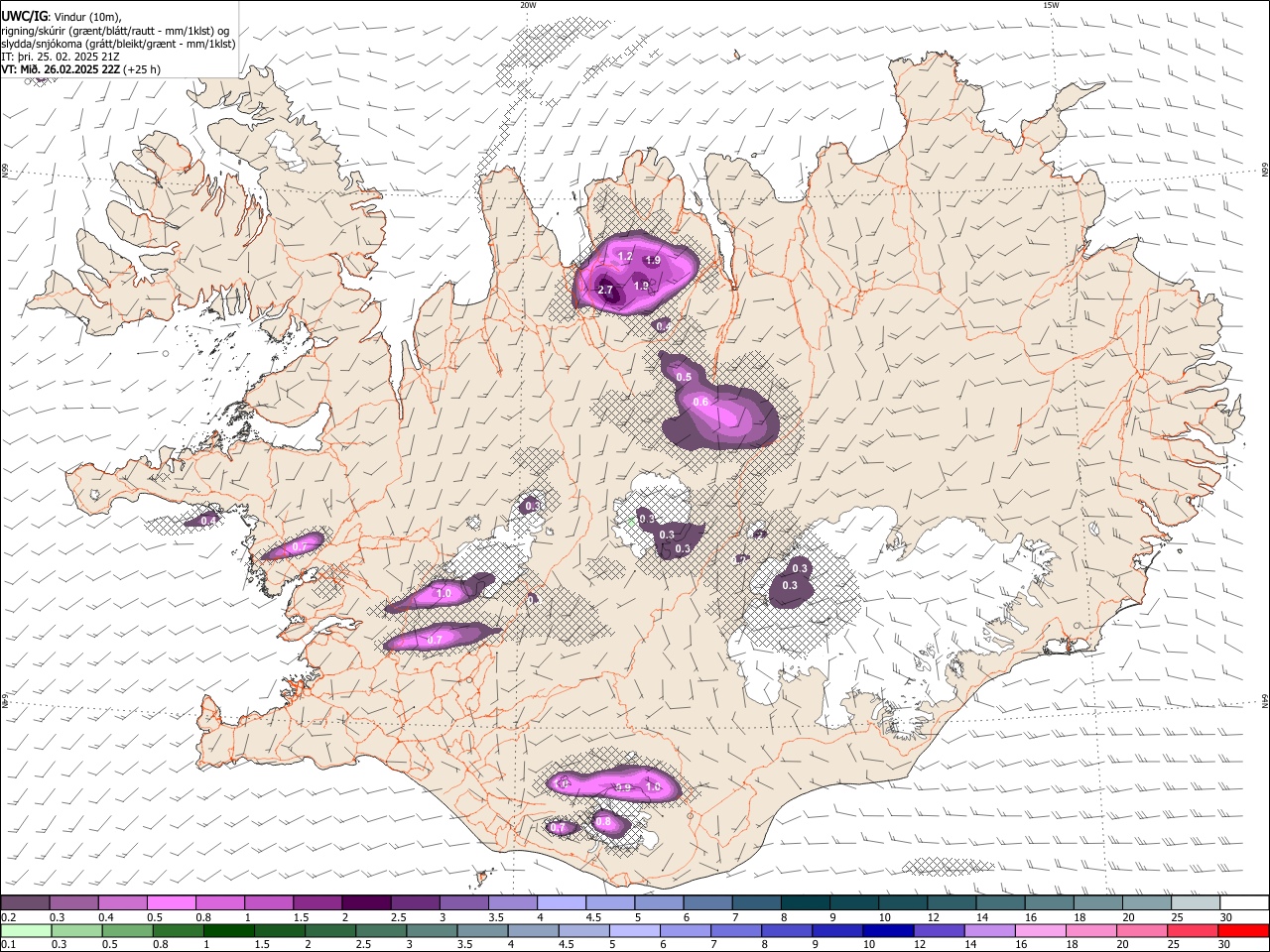1270x952 pixels.
Task: Select the "rigning/skúrir" description line
Action: [x=114, y=30]
